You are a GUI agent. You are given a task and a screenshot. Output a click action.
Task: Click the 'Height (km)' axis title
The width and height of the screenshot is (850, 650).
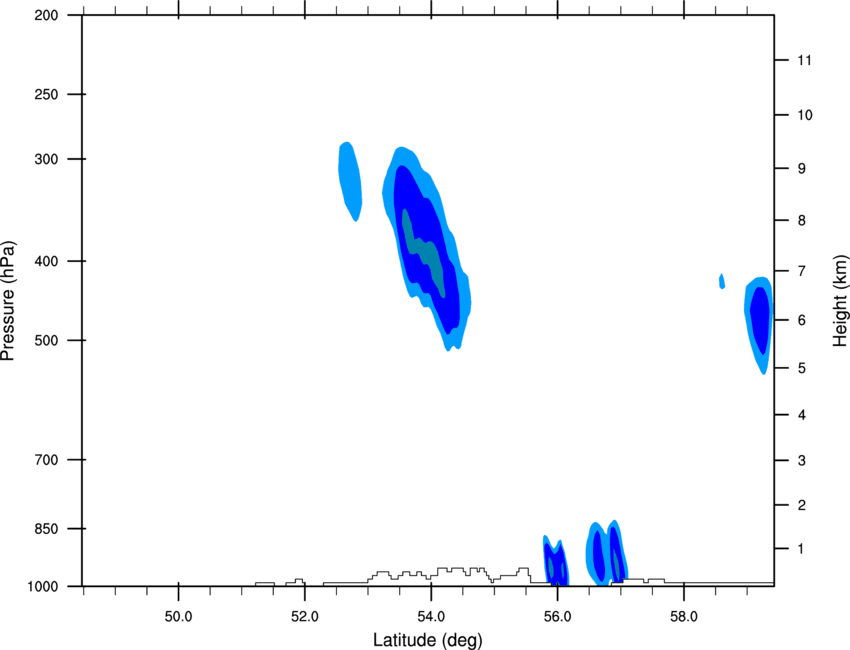coord(840,301)
